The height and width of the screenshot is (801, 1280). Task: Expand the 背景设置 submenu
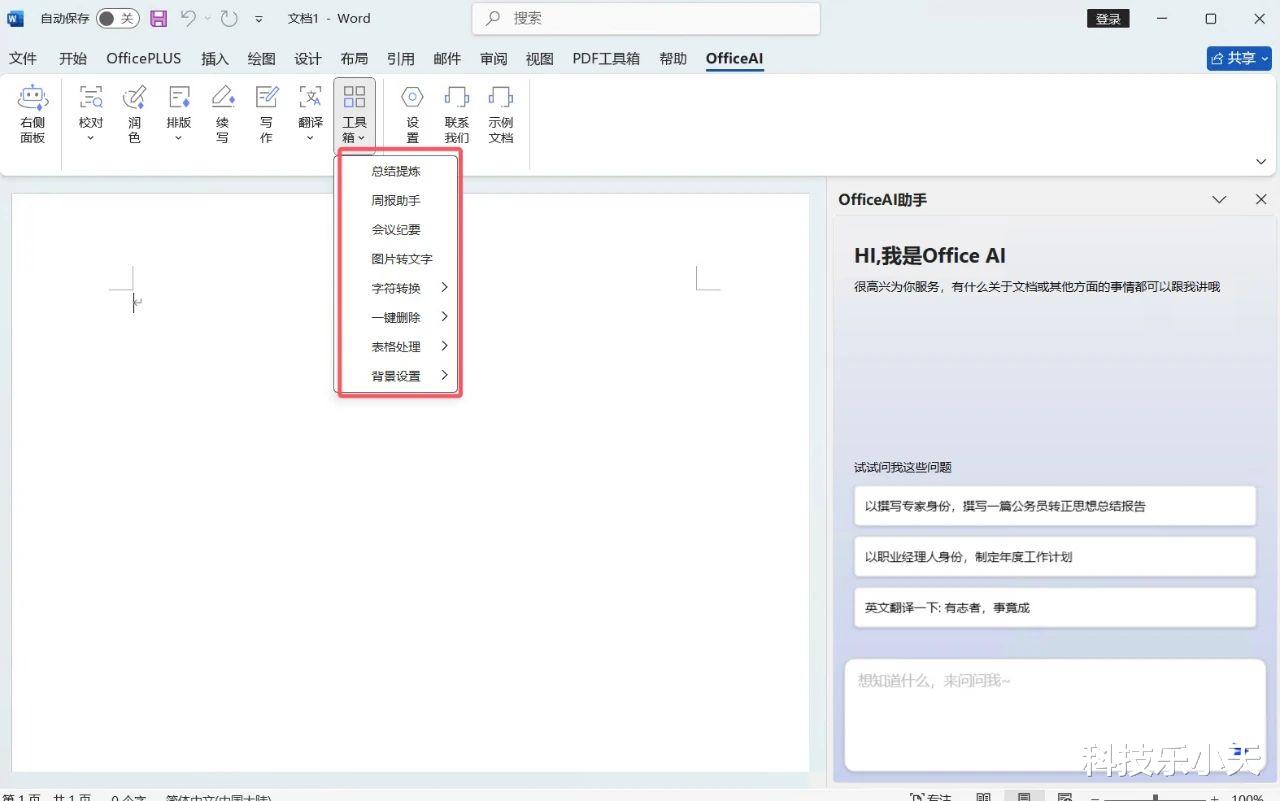(397, 376)
